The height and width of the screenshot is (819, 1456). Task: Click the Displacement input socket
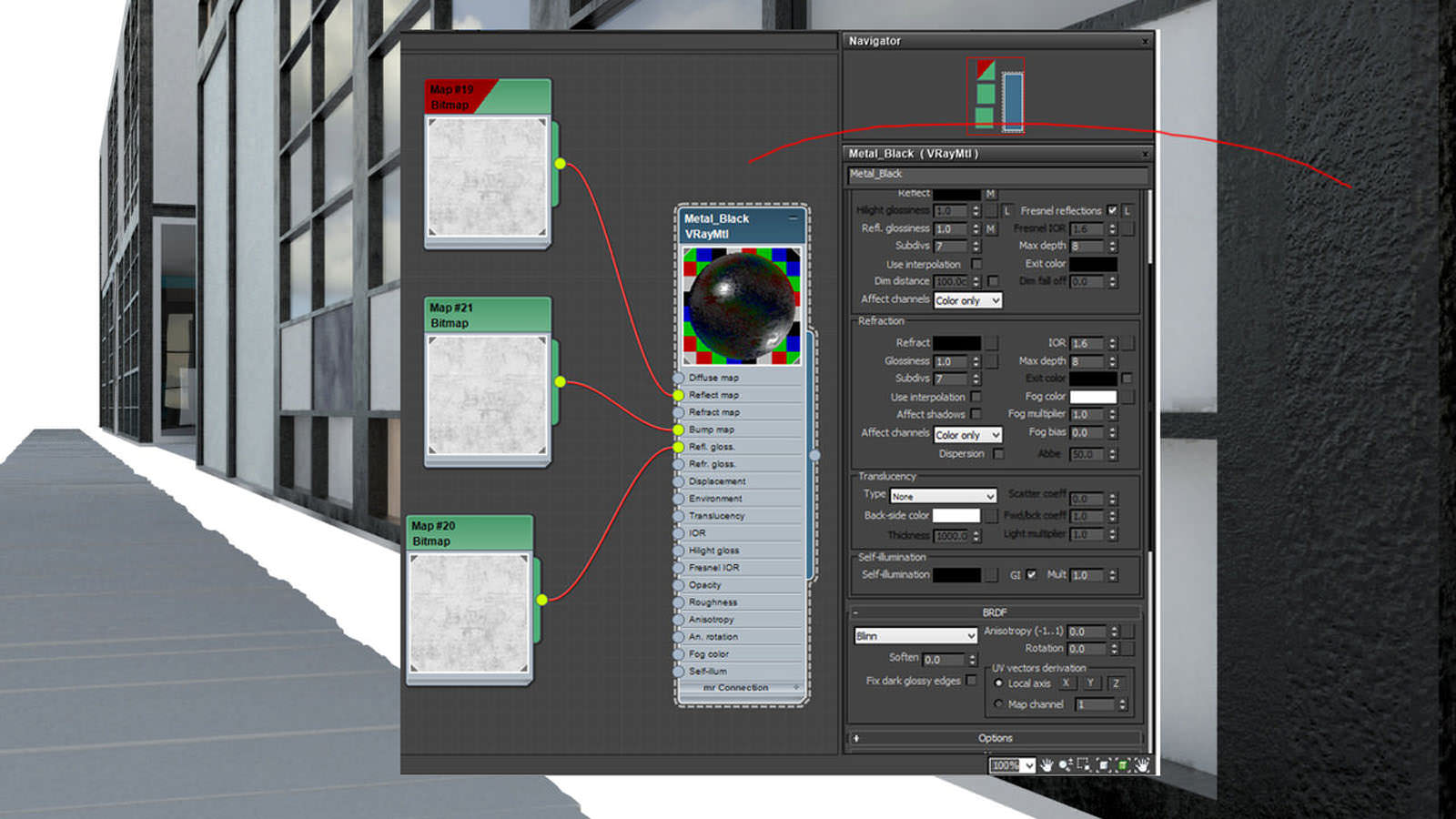point(679,481)
